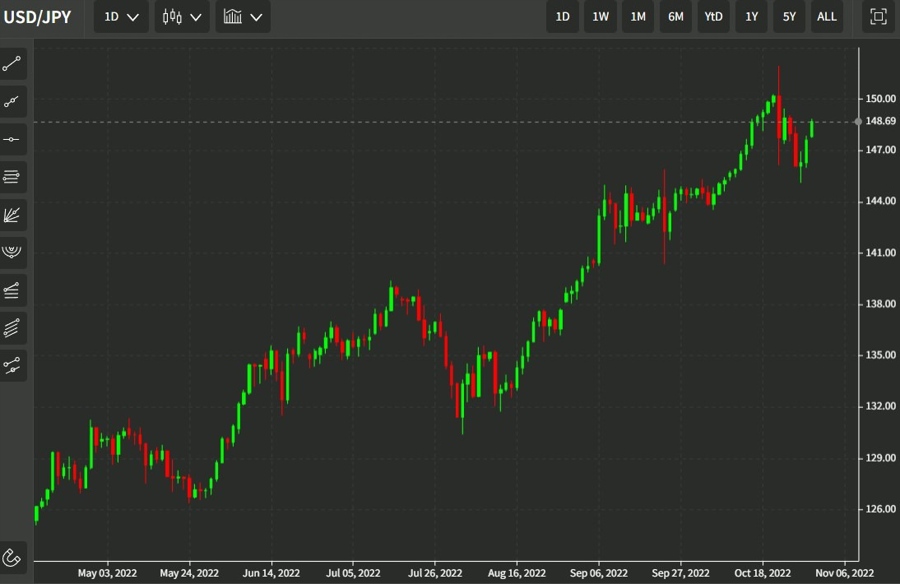Select the horizontal line tool
The width and height of the screenshot is (900, 584).
(12, 140)
